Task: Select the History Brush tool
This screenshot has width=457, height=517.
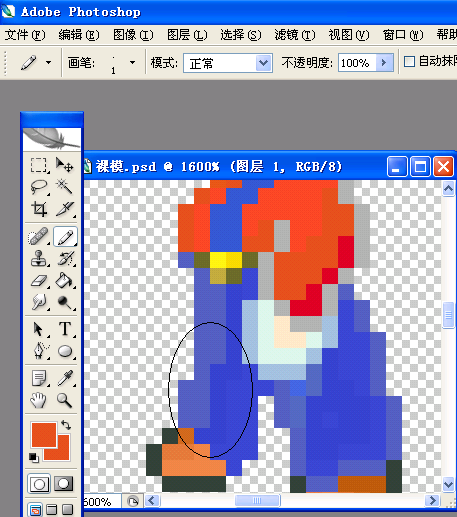Action: [x=65, y=258]
